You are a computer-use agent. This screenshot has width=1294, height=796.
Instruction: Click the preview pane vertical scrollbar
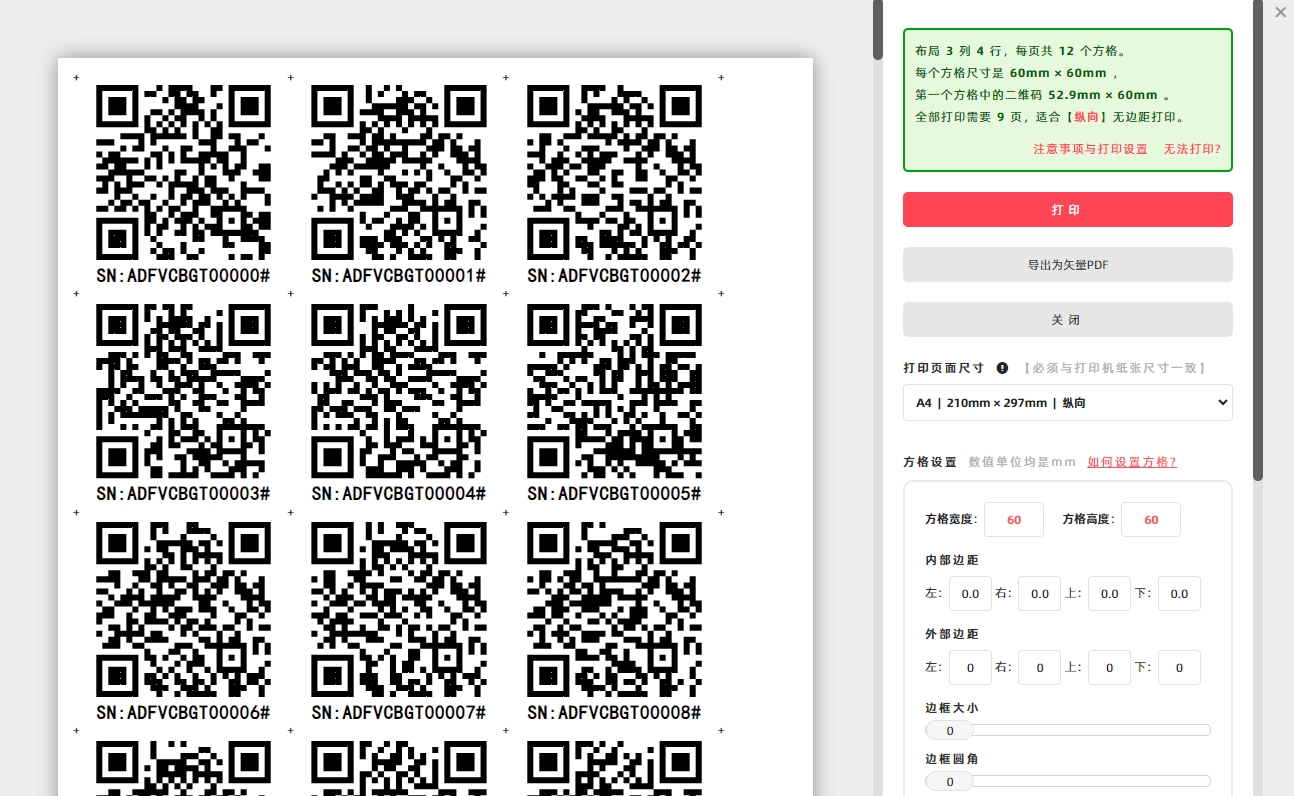pyautogui.click(x=878, y=30)
